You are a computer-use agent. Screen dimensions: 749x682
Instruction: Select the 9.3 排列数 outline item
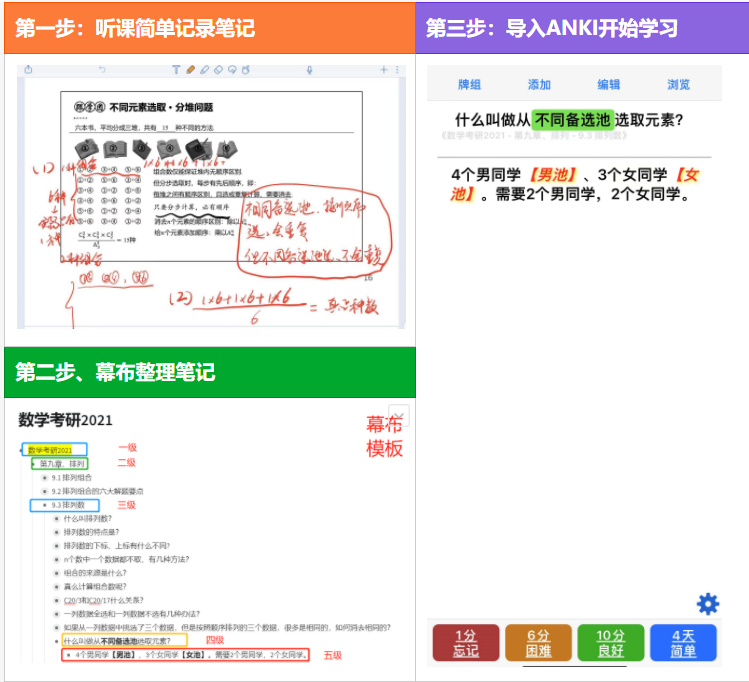point(68,505)
